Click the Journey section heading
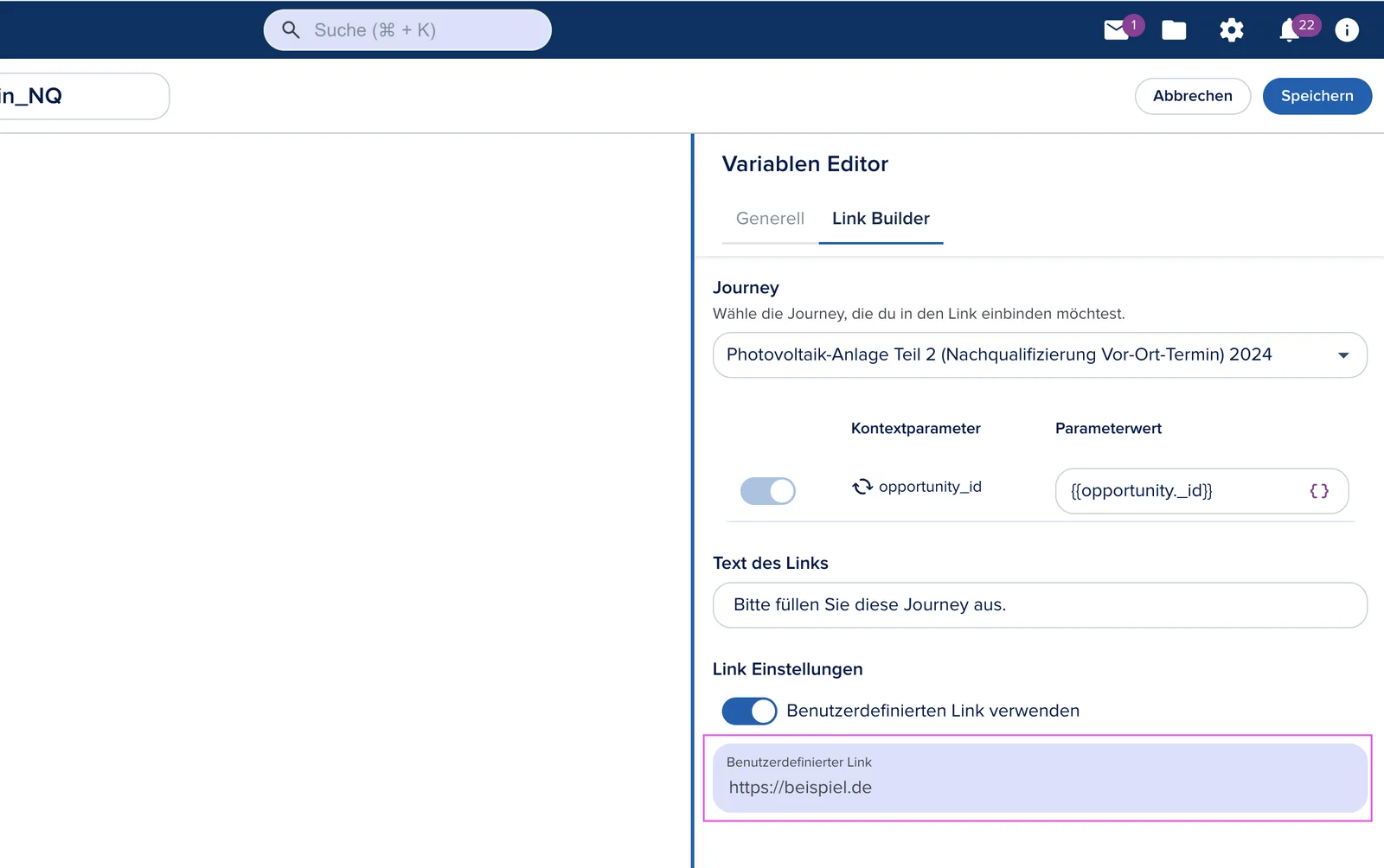 pyautogui.click(x=746, y=288)
